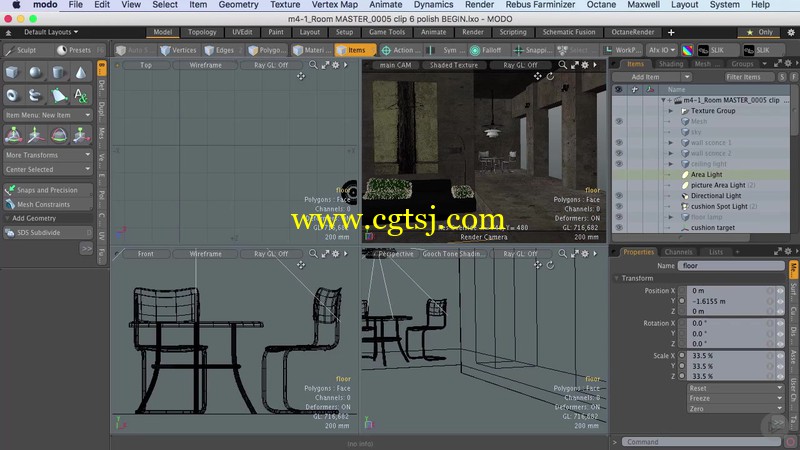The height and width of the screenshot is (450, 800).
Task: Maximize the main CAM viewport
Action: (574, 65)
